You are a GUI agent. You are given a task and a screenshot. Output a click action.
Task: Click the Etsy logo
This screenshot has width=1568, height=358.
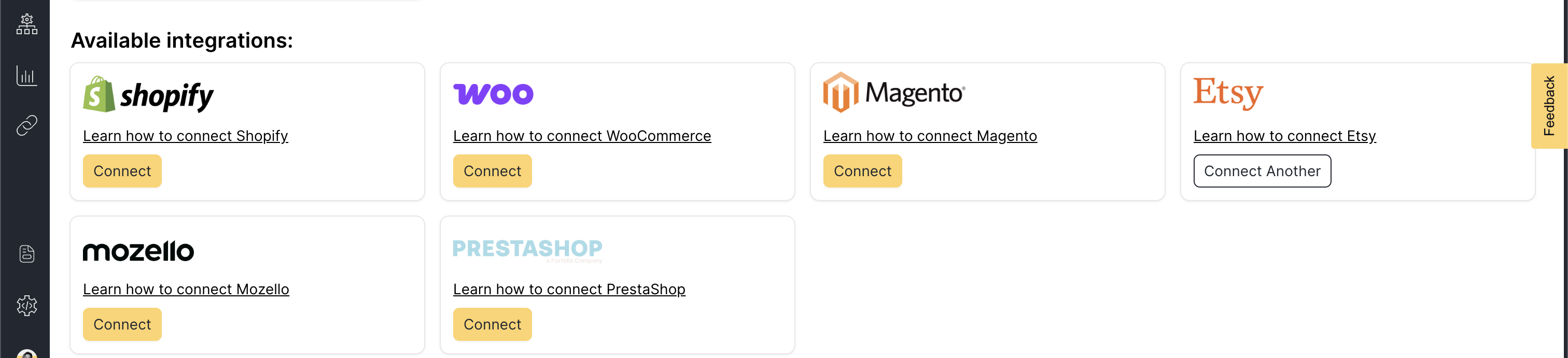[x=1227, y=92]
